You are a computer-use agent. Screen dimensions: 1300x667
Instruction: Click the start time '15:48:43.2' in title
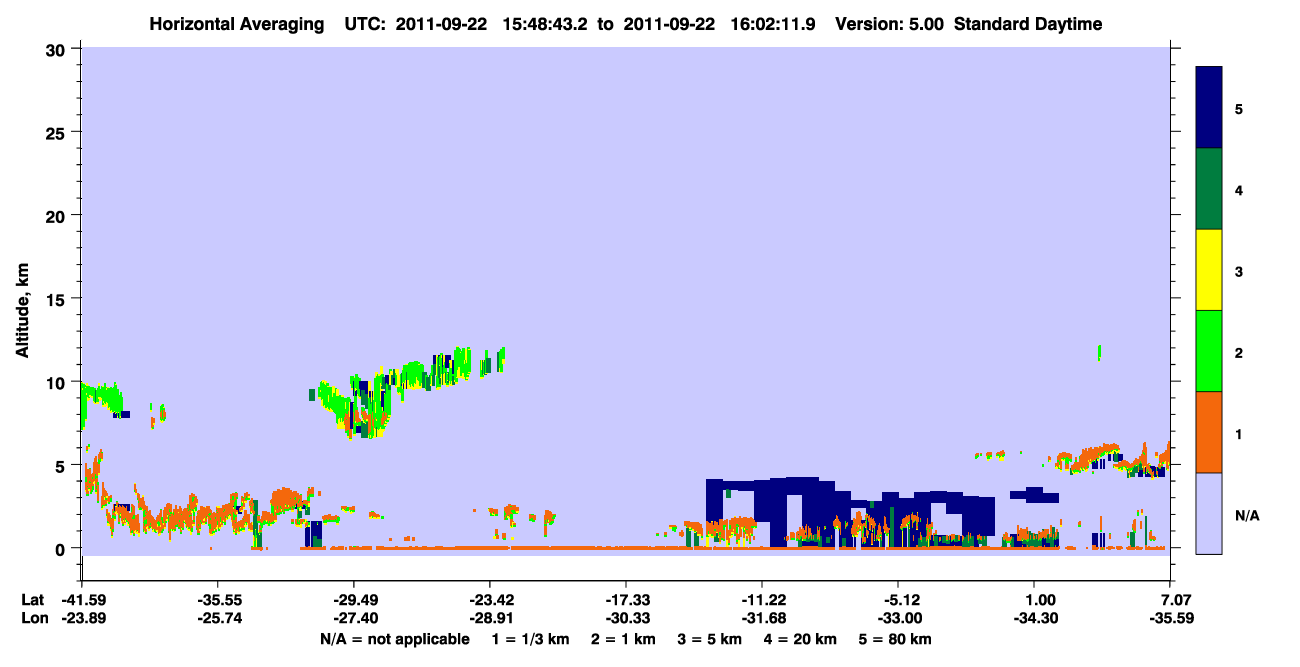[543, 24]
